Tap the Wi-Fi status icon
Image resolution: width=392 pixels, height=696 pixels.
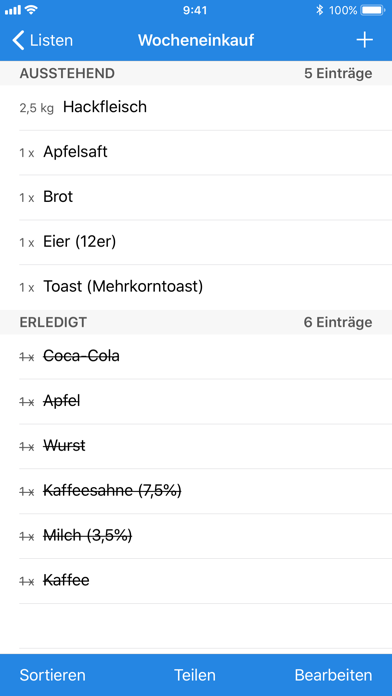tap(32, 10)
